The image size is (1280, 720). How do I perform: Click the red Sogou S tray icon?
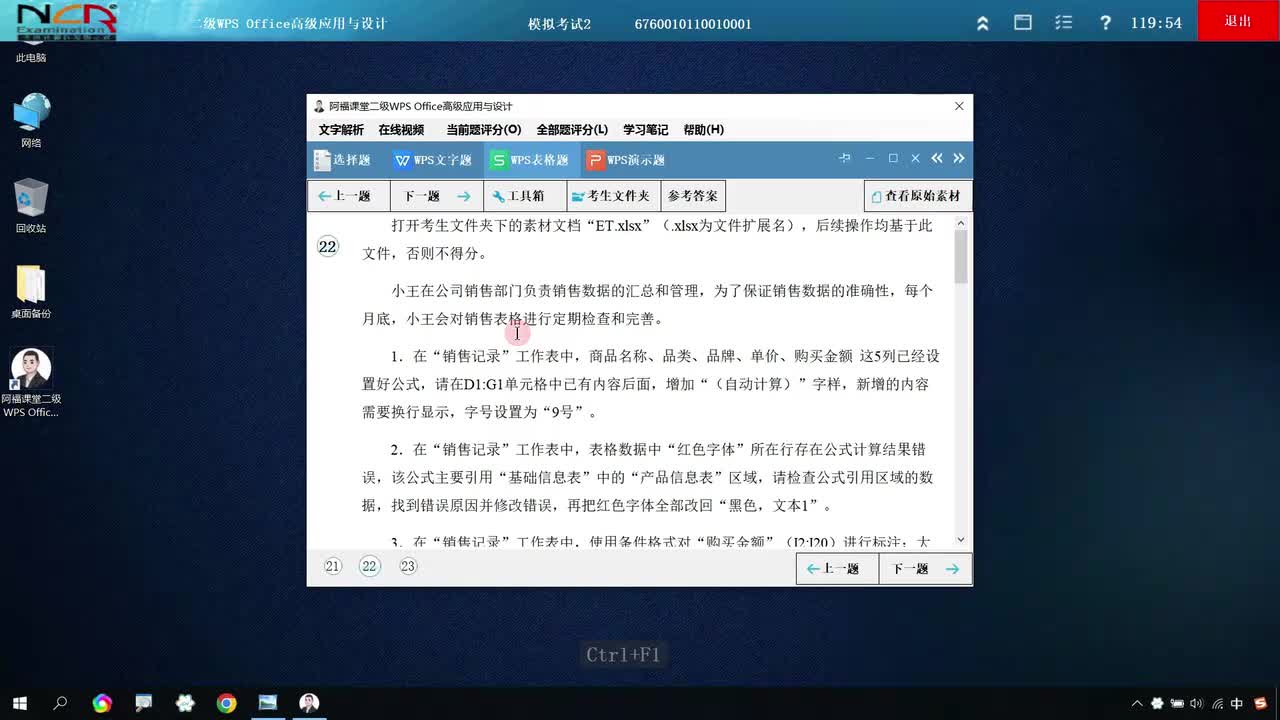click(1260, 703)
